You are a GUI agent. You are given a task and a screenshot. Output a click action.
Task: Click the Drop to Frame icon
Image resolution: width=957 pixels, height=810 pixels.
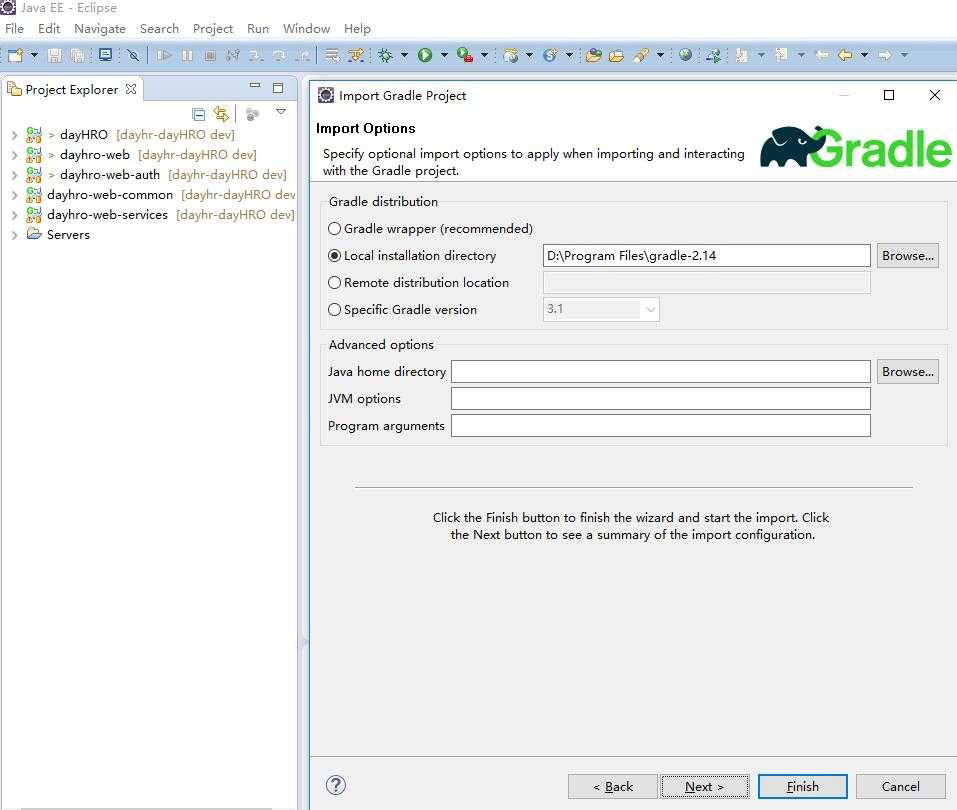click(332, 56)
